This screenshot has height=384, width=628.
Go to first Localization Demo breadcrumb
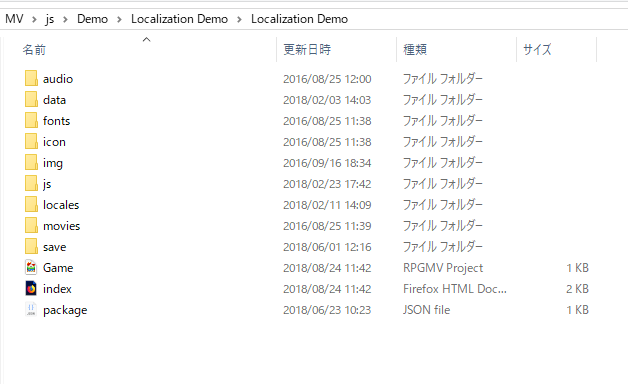click(179, 19)
